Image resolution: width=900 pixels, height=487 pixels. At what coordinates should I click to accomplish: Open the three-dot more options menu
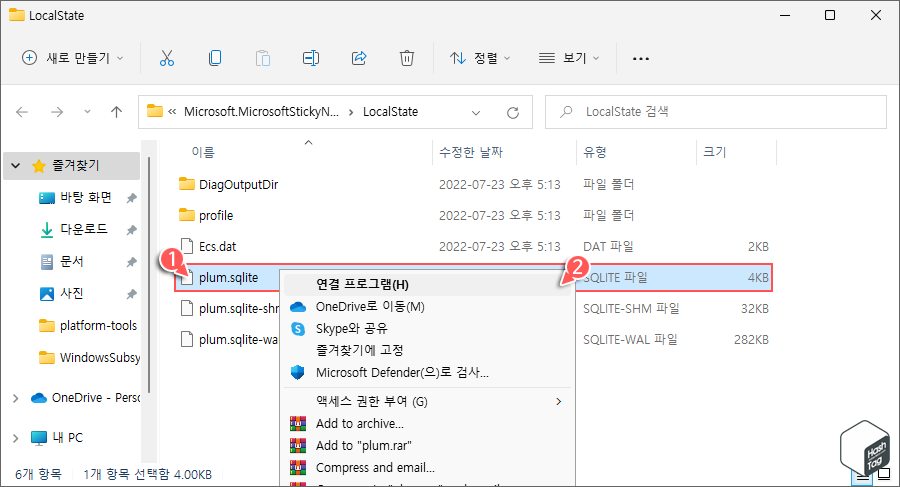641,59
